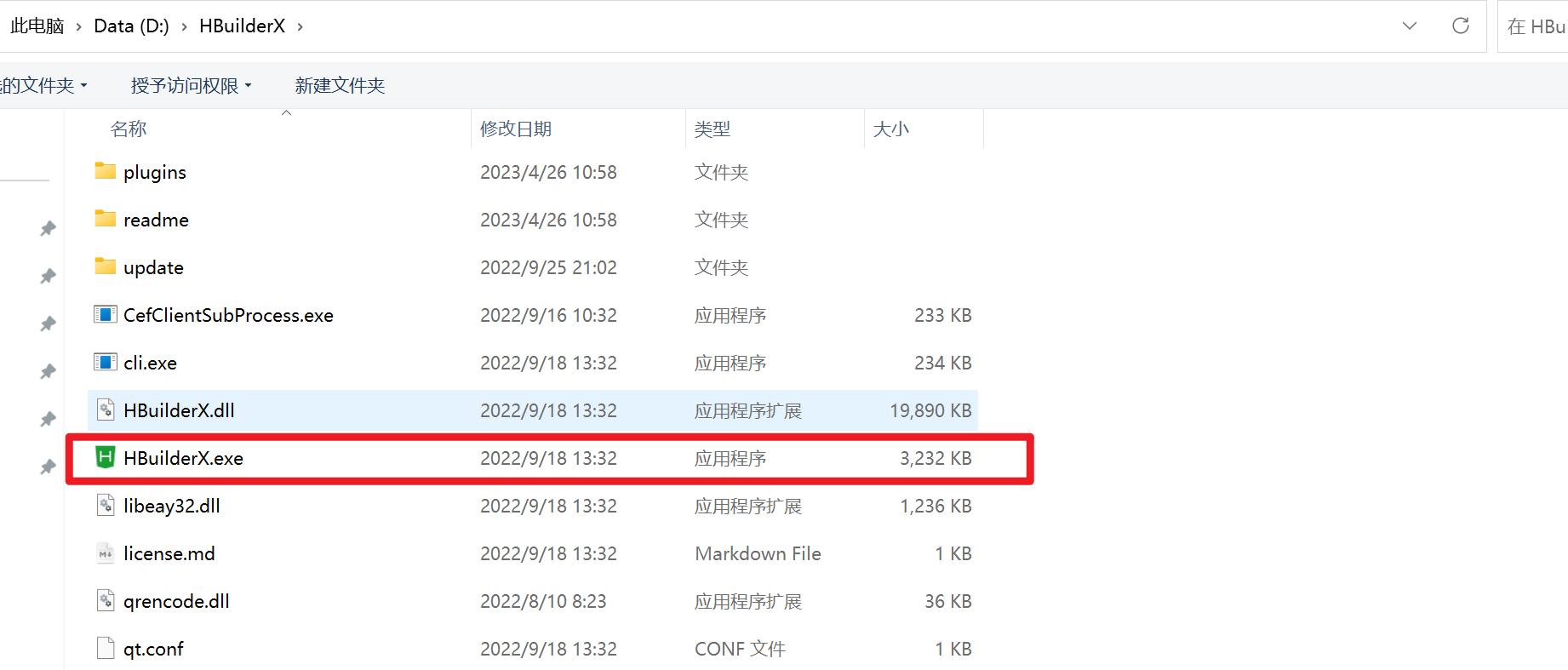1568x670 pixels.
Task: Select the update folder name
Action: point(153,267)
